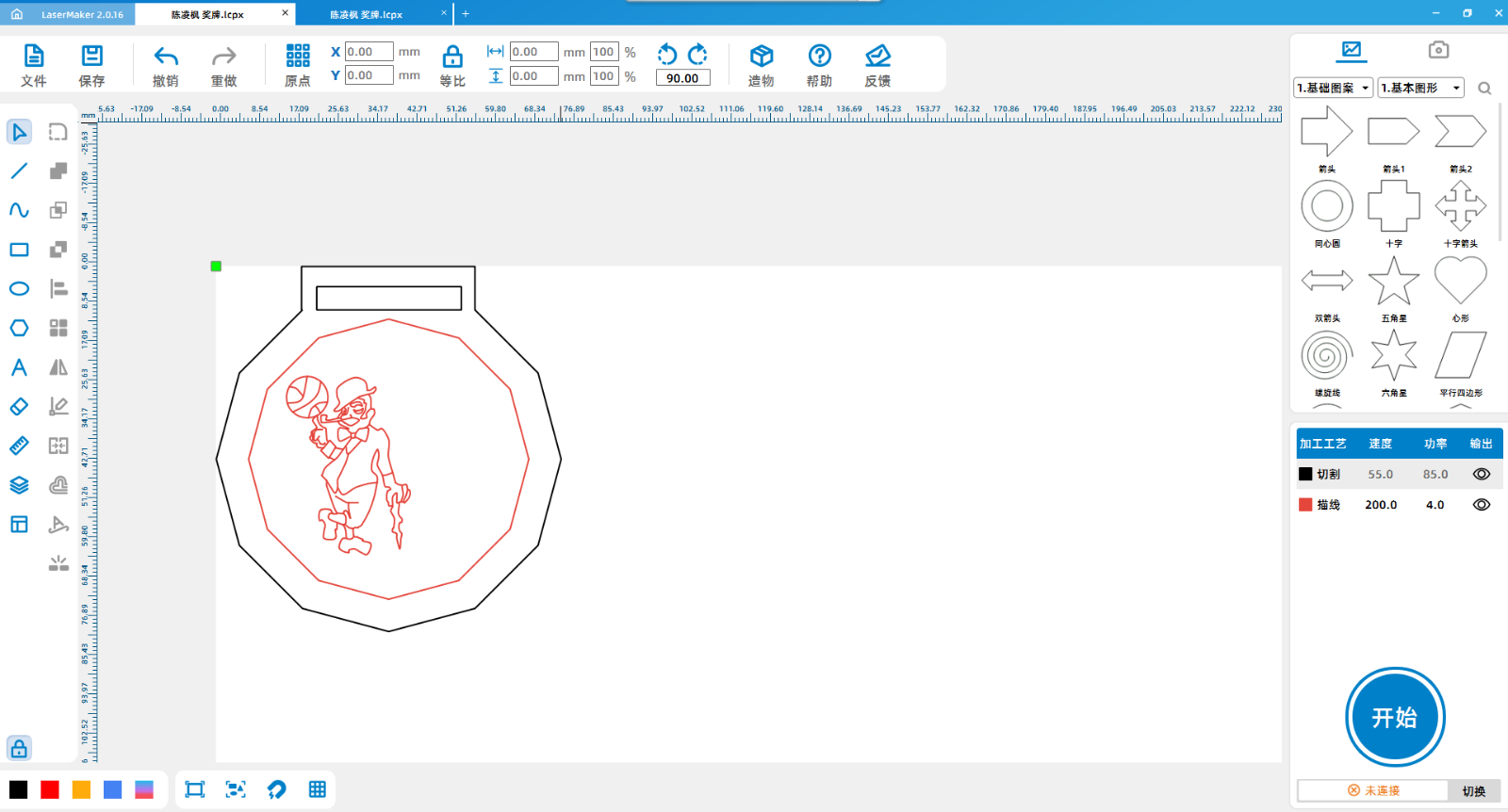Select the line drawing tool
1508x812 pixels.
click(x=19, y=171)
